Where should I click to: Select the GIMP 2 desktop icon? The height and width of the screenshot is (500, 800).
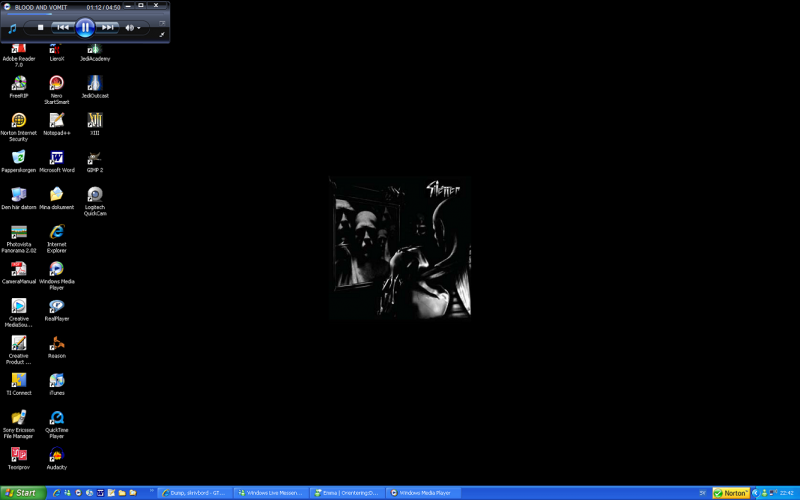pyautogui.click(x=95, y=161)
